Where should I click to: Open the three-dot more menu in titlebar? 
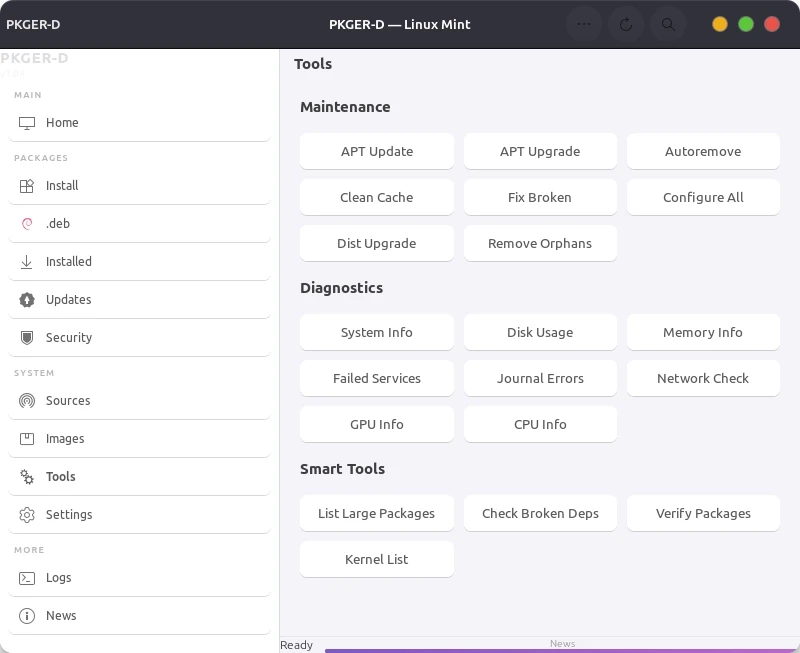coord(584,24)
